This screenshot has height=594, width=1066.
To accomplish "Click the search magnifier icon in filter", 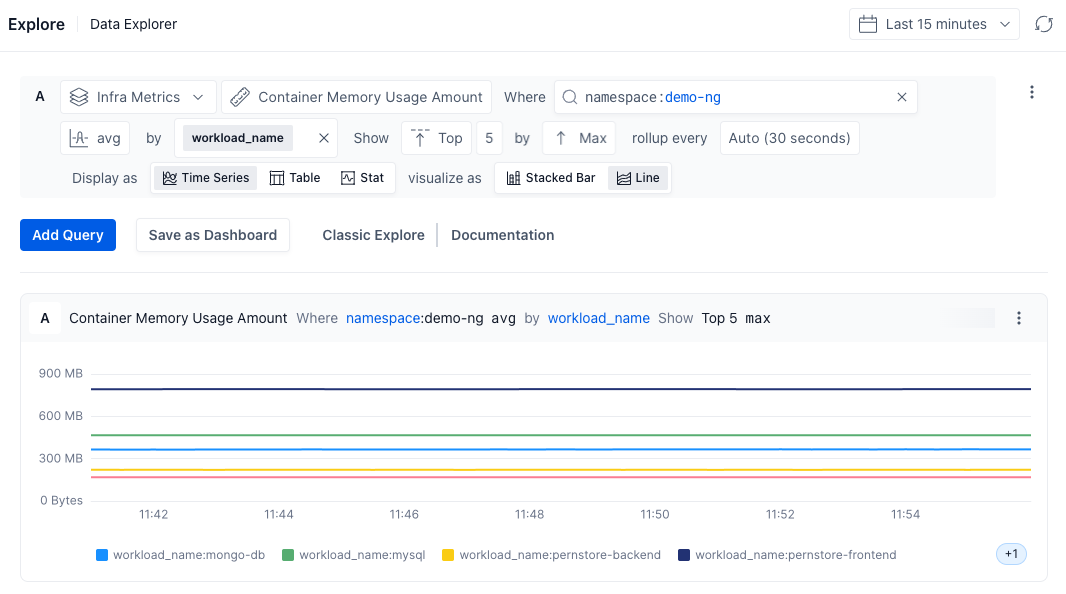I will [x=570, y=97].
